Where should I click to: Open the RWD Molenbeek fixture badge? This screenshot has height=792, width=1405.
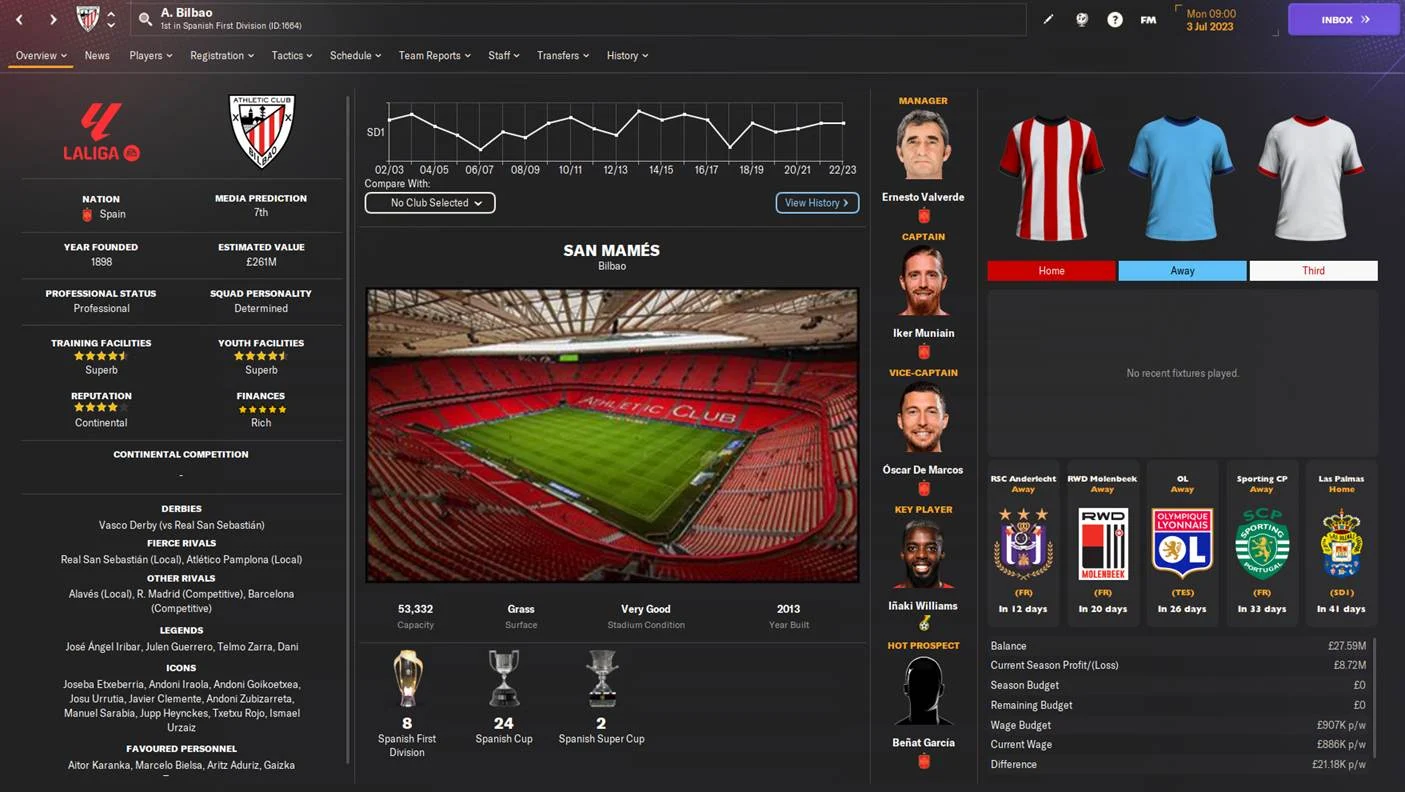coord(1102,543)
